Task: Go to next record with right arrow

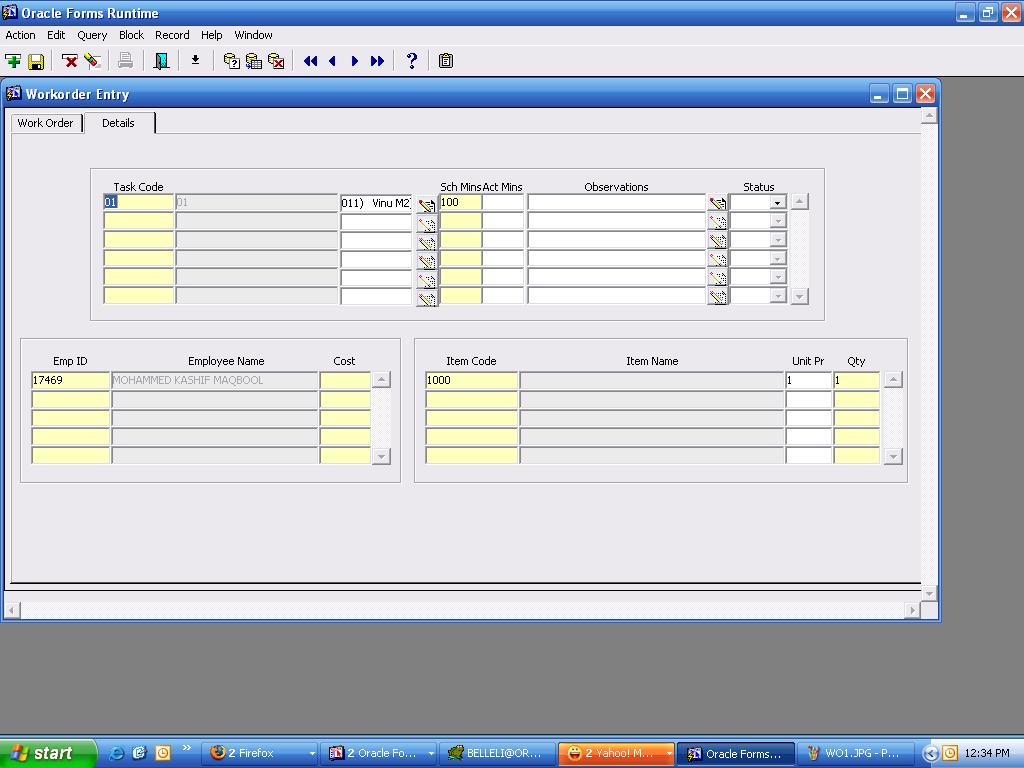Action: (354, 61)
